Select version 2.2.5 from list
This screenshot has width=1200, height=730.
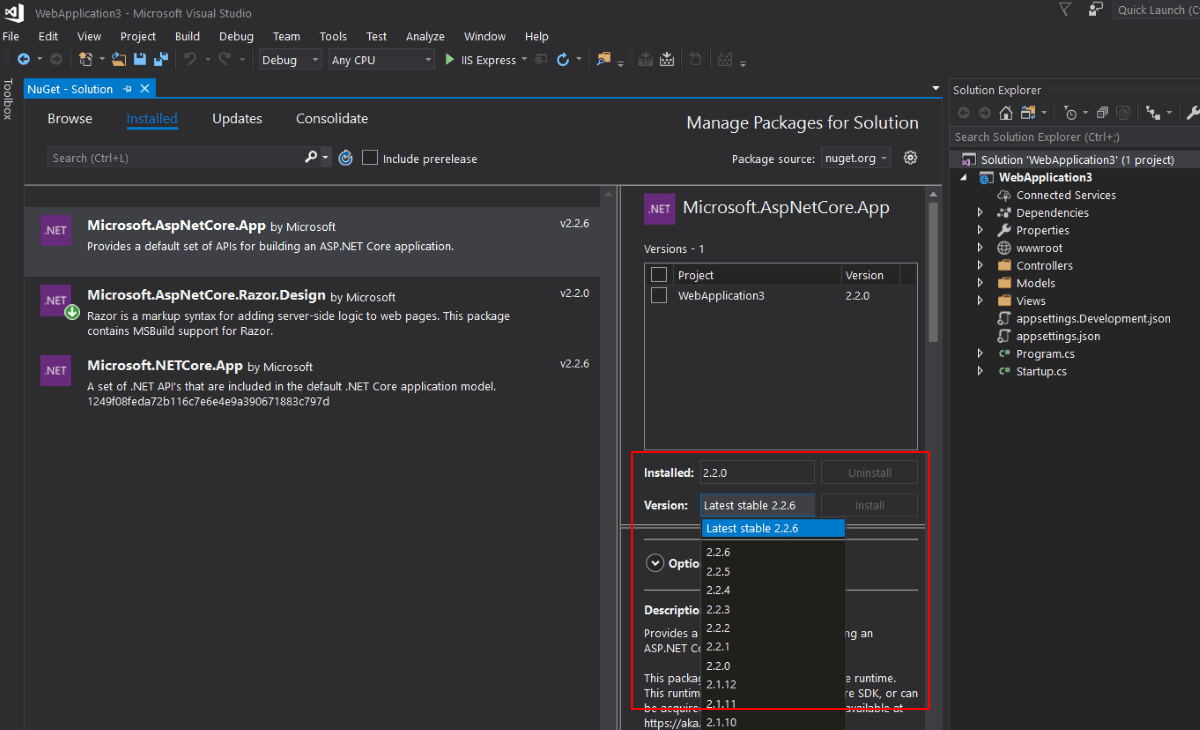[773, 571]
